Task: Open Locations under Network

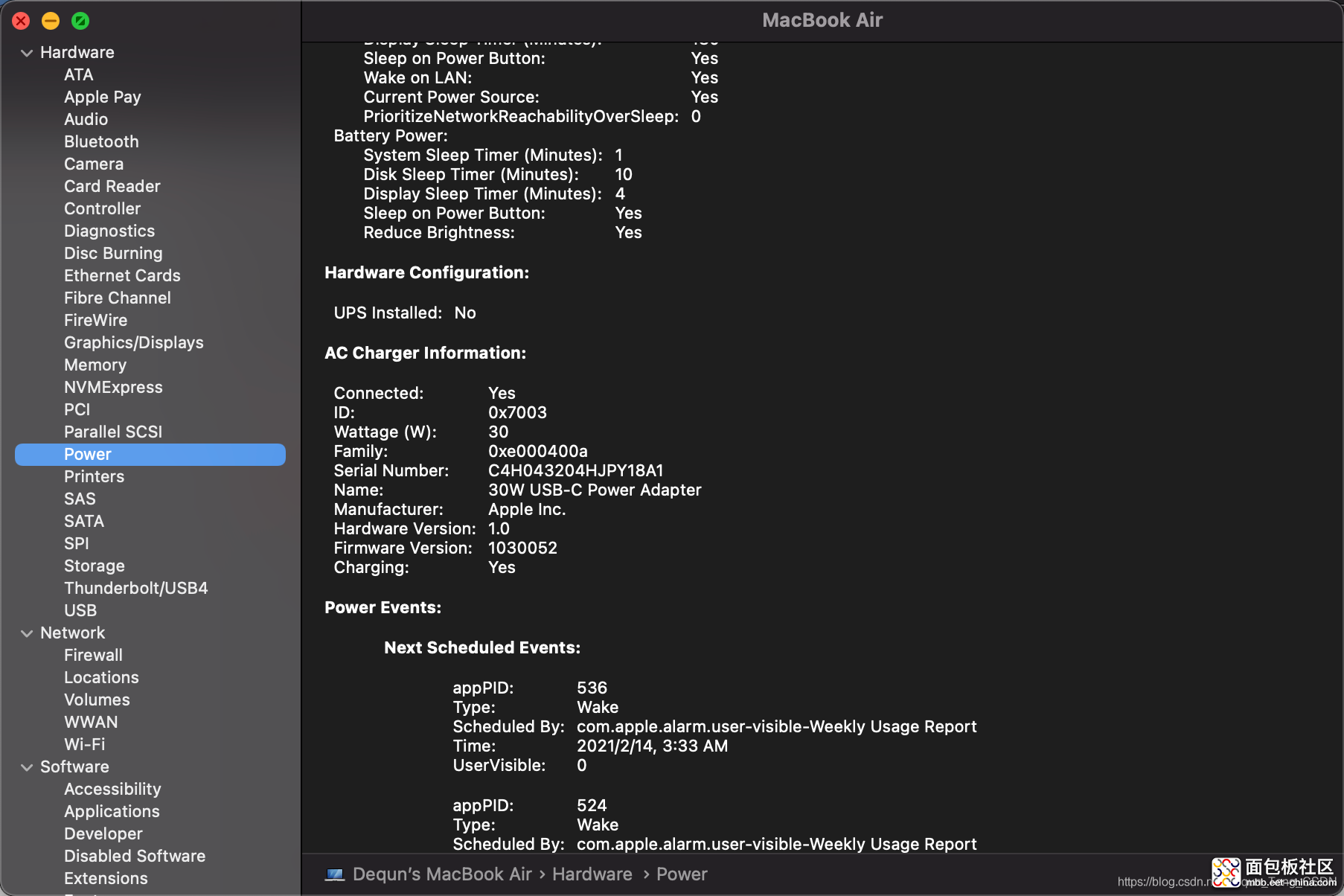Action: coord(101,678)
